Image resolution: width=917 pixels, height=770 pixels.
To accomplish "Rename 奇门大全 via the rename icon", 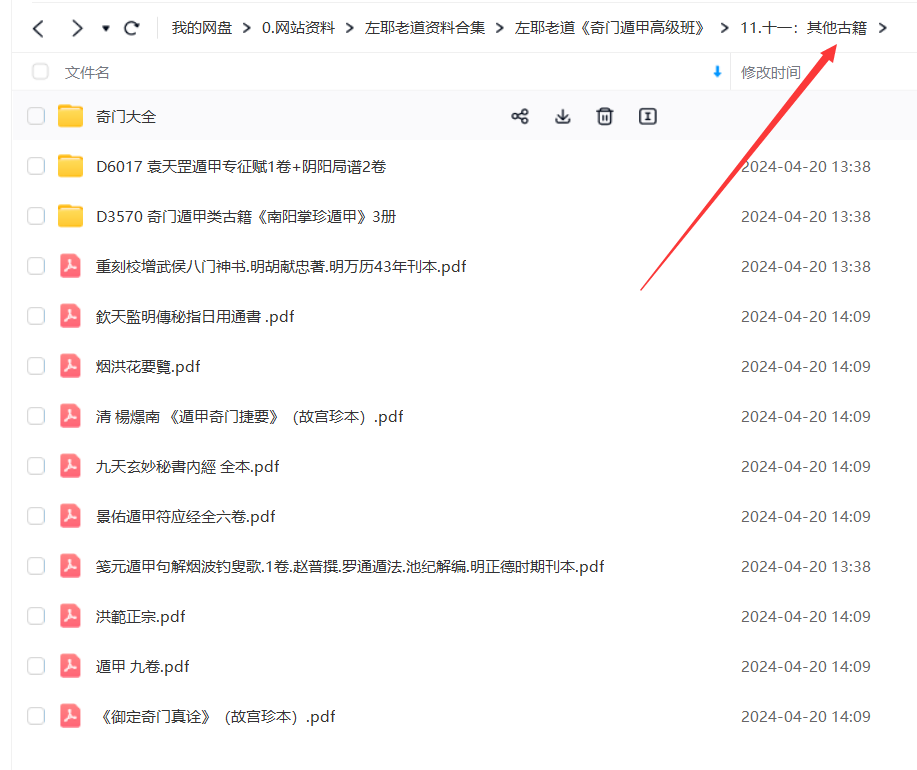I will 647,116.
